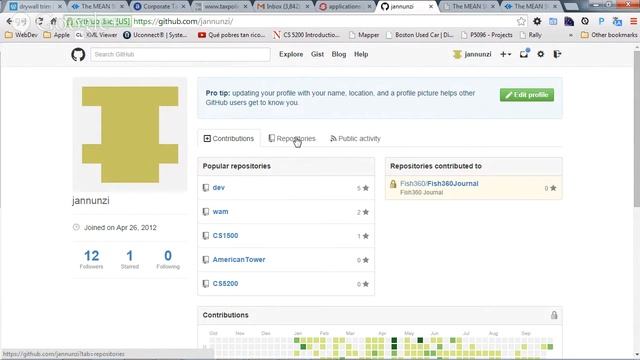Screen dimensions: 640x360
Task: Switch to Repositories tab
Action: pyautogui.click(x=292, y=138)
